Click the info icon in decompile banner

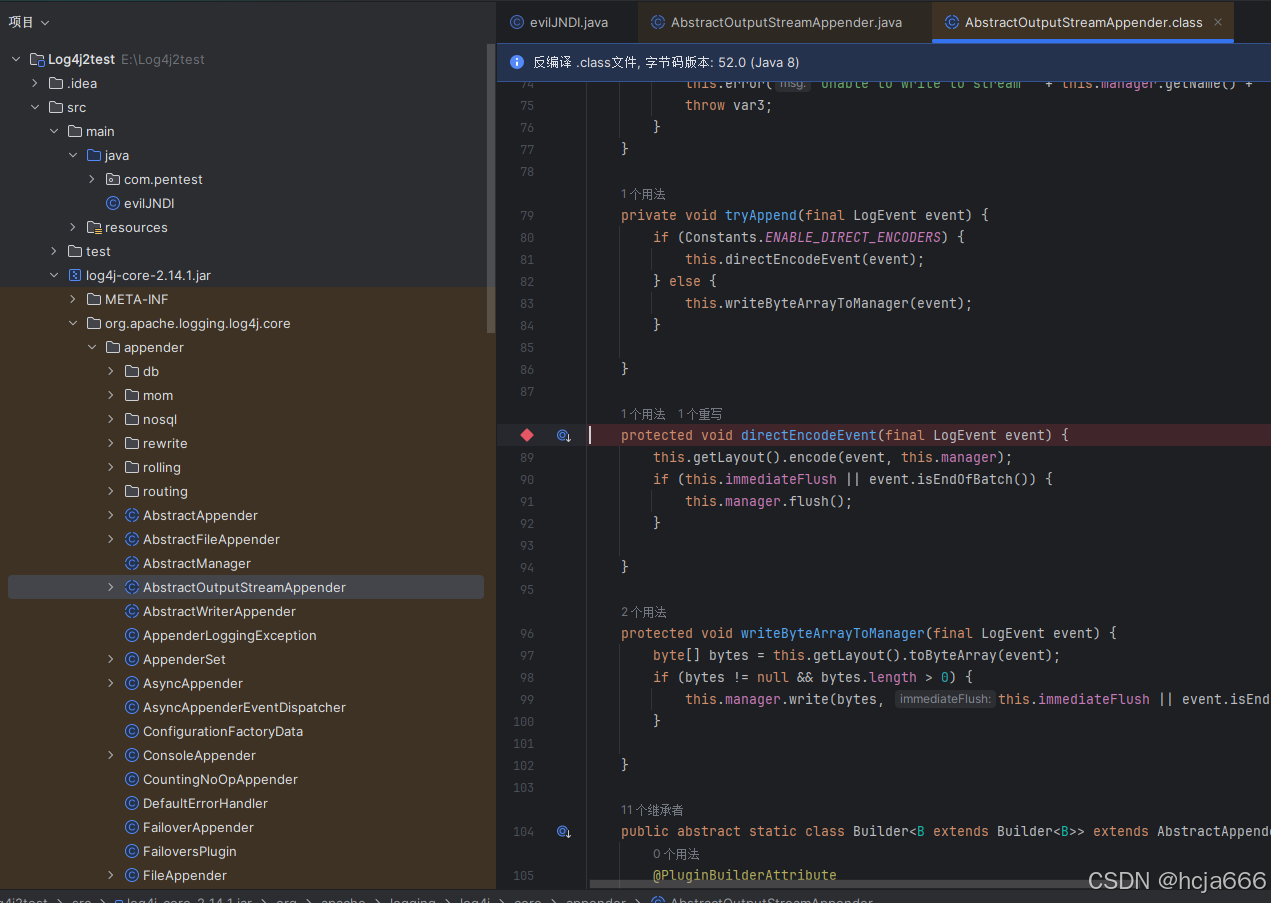(516, 62)
